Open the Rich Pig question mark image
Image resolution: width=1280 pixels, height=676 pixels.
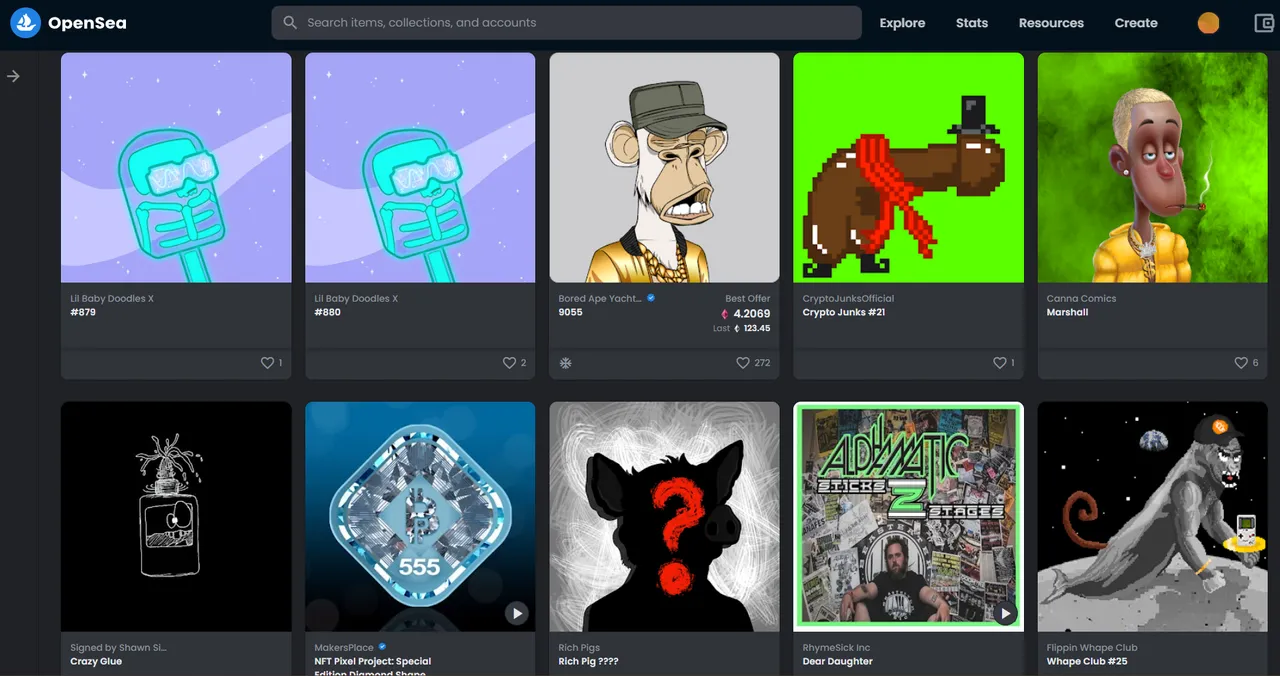[x=664, y=516]
